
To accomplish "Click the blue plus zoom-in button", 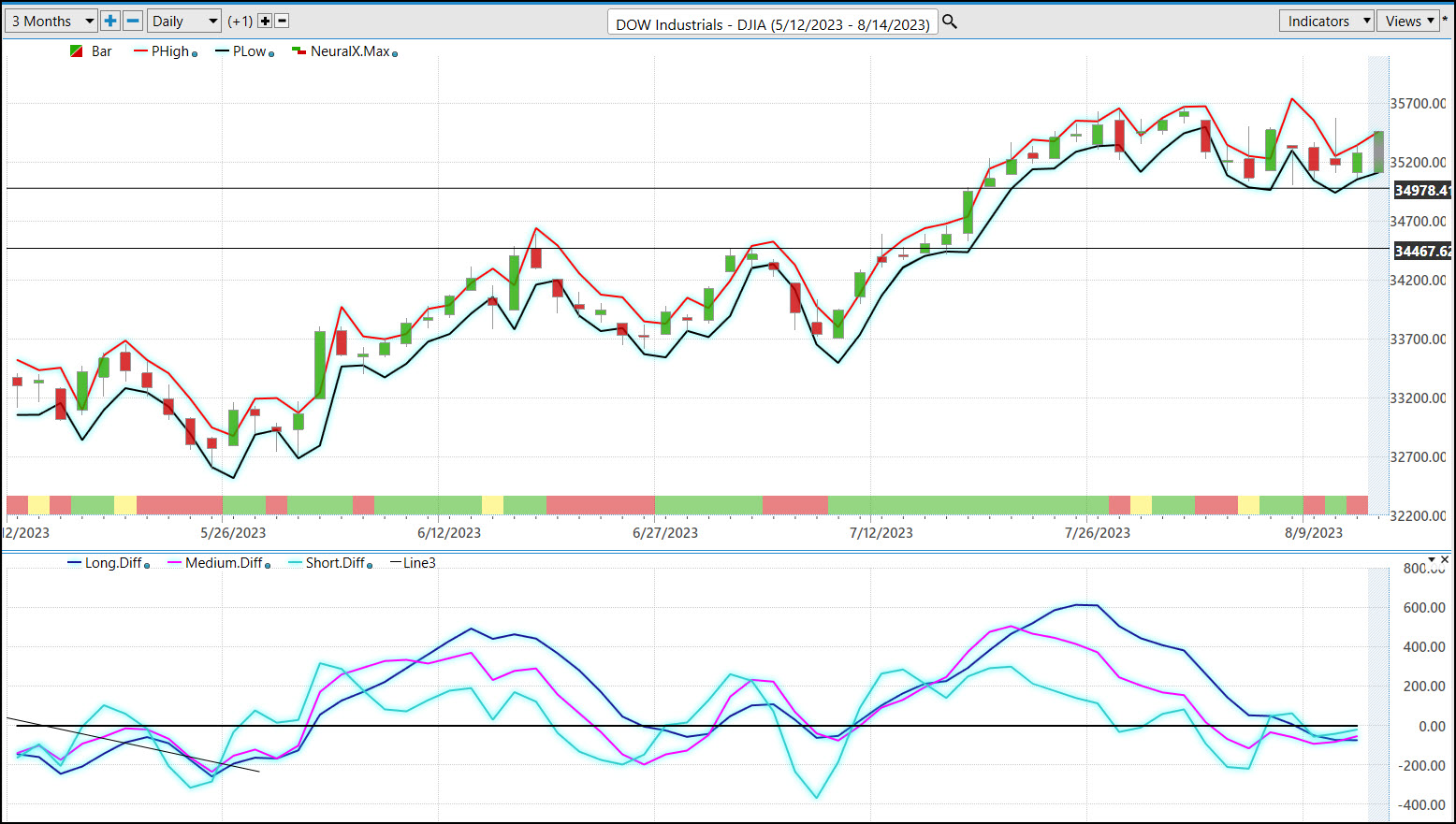I will click(x=110, y=21).
